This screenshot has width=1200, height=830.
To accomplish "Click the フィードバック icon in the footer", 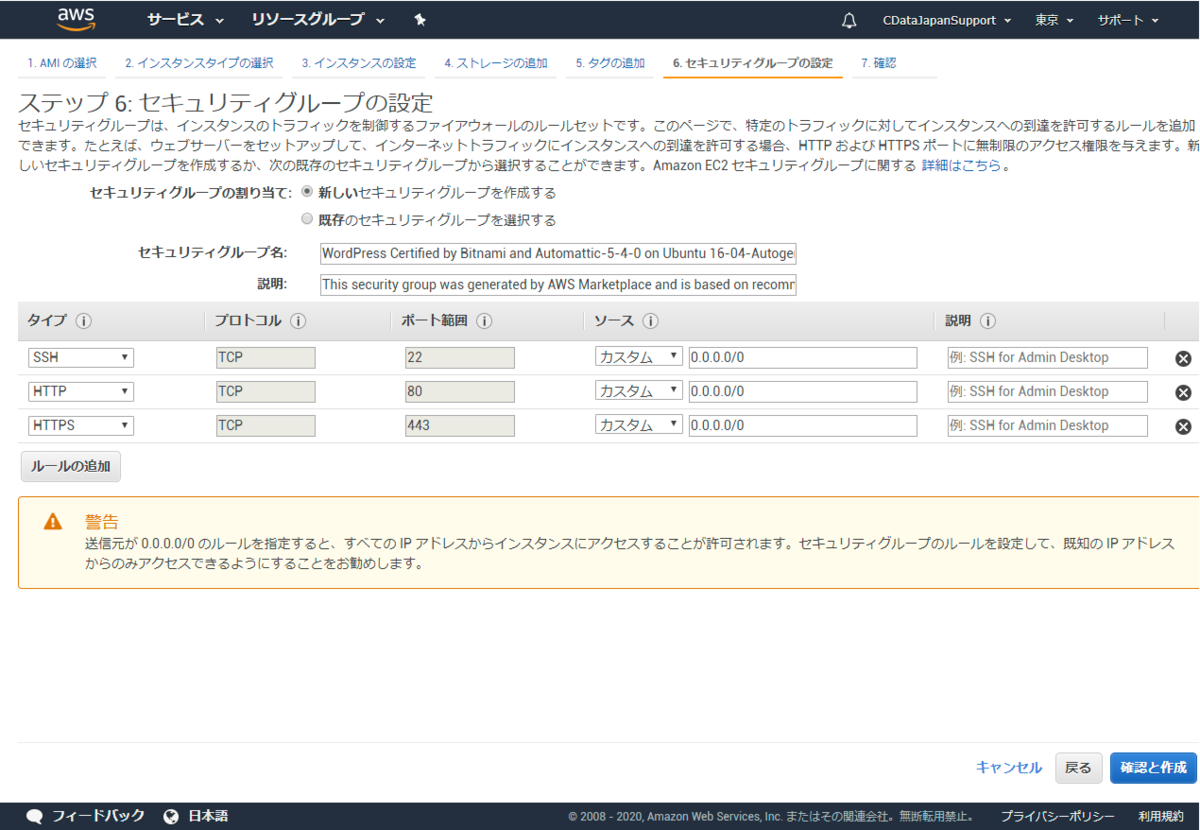I will tap(33, 815).
